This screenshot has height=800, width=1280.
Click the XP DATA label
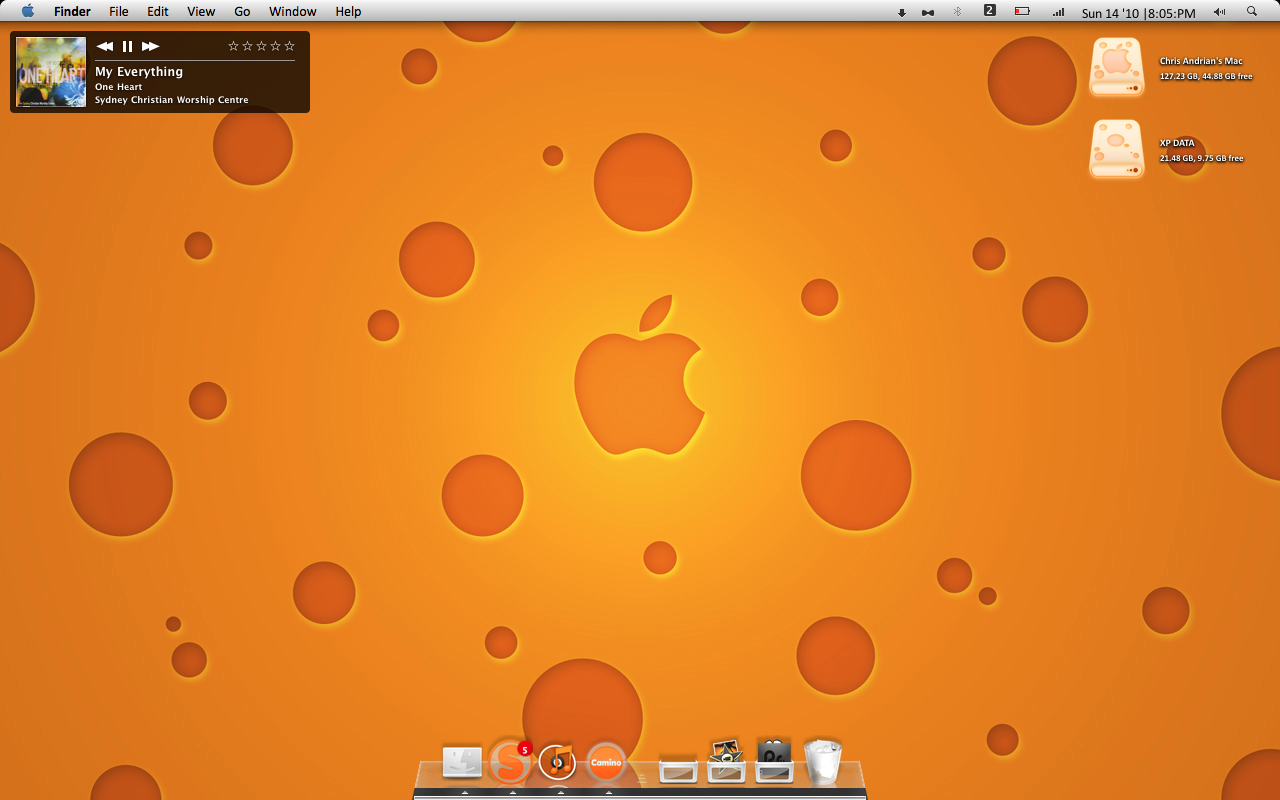click(x=1177, y=143)
